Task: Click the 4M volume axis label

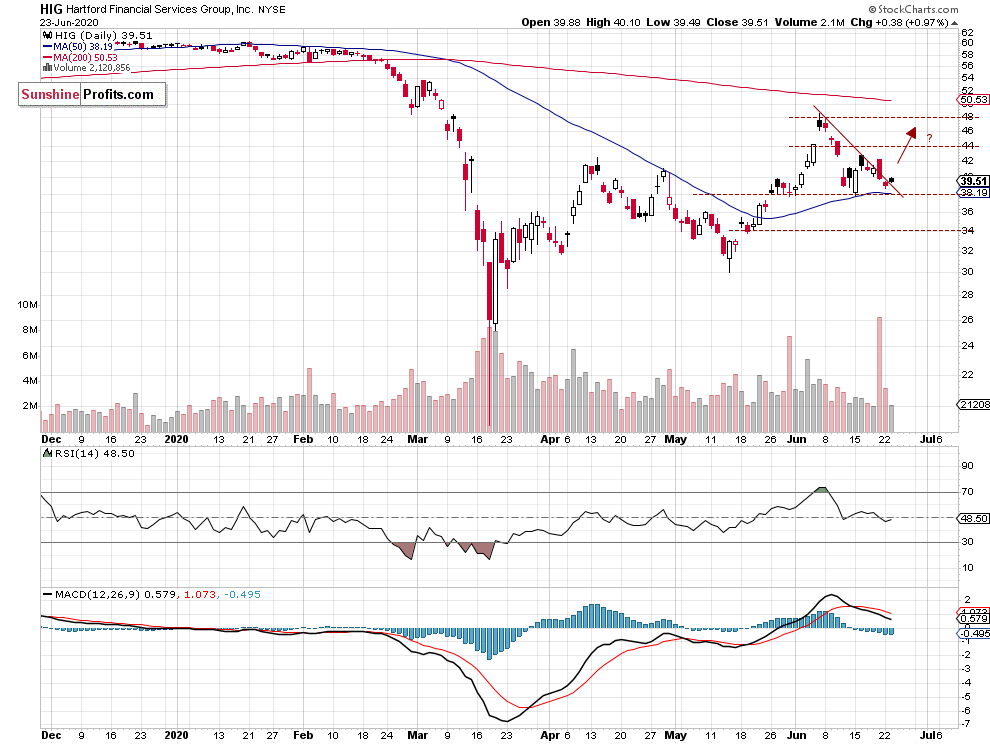Action: point(30,381)
